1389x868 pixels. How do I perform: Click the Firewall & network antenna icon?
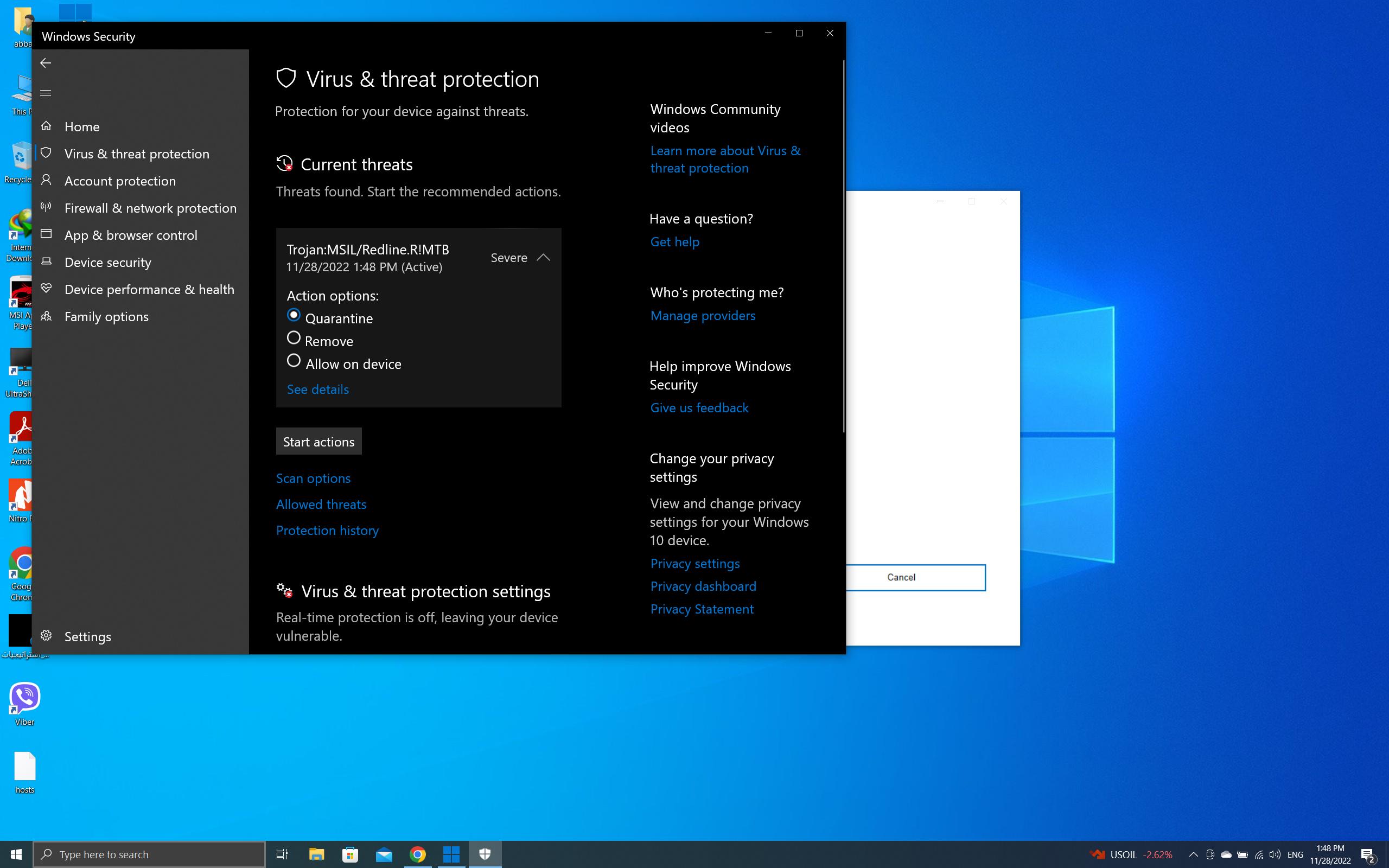coord(47,207)
